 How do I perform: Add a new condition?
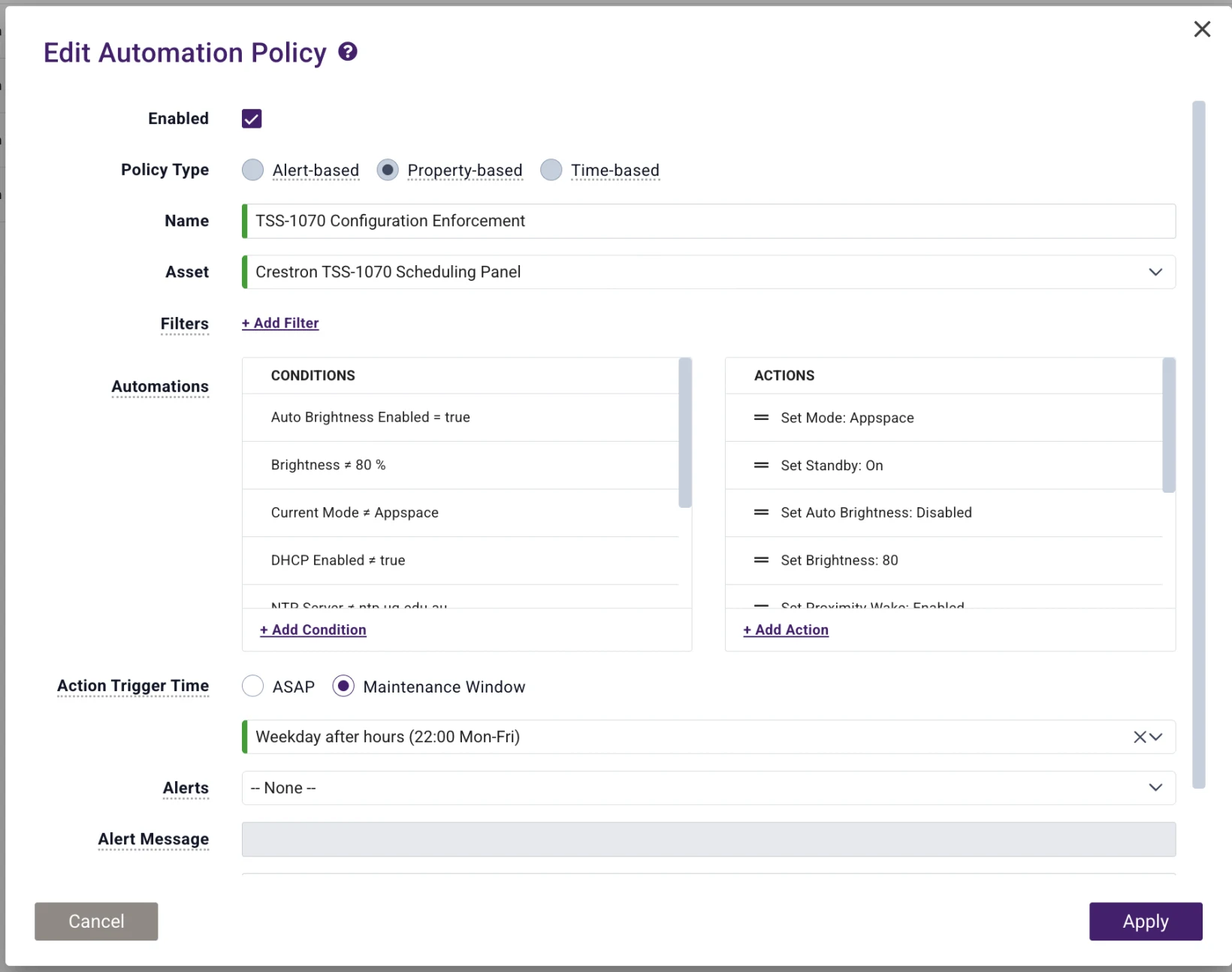tap(313, 629)
